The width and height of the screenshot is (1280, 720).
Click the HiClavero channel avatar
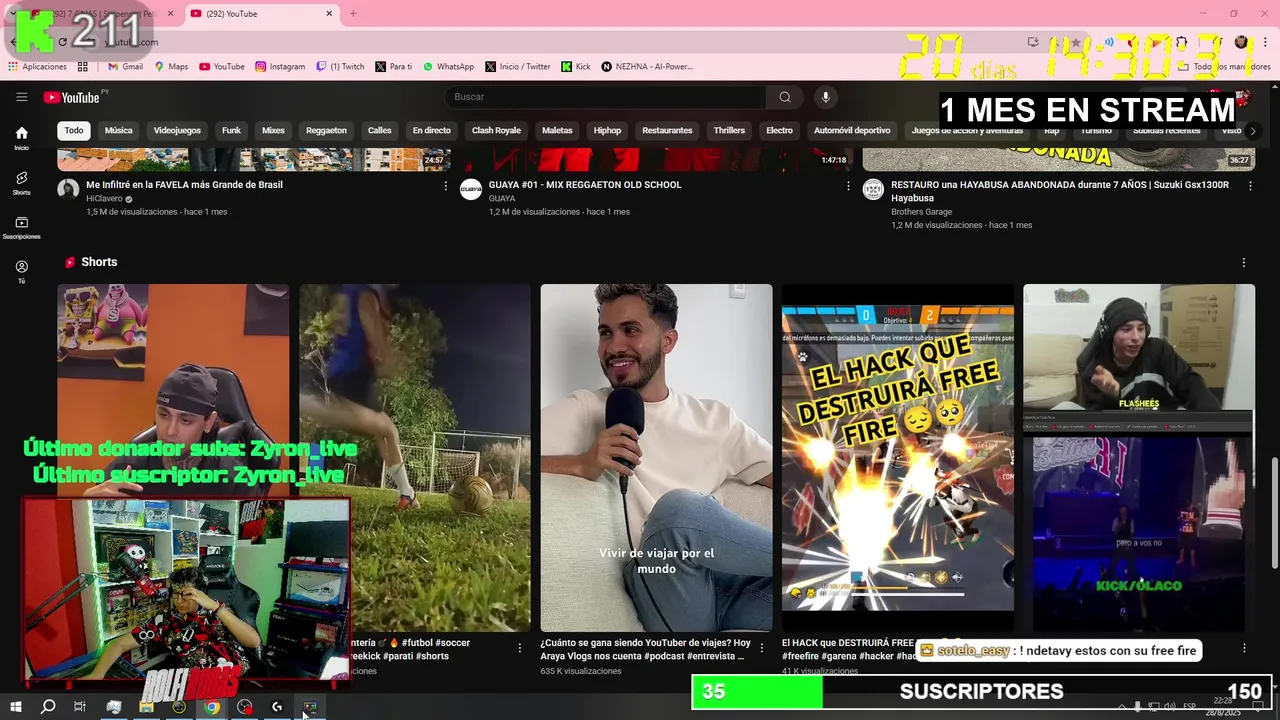(68, 189)
